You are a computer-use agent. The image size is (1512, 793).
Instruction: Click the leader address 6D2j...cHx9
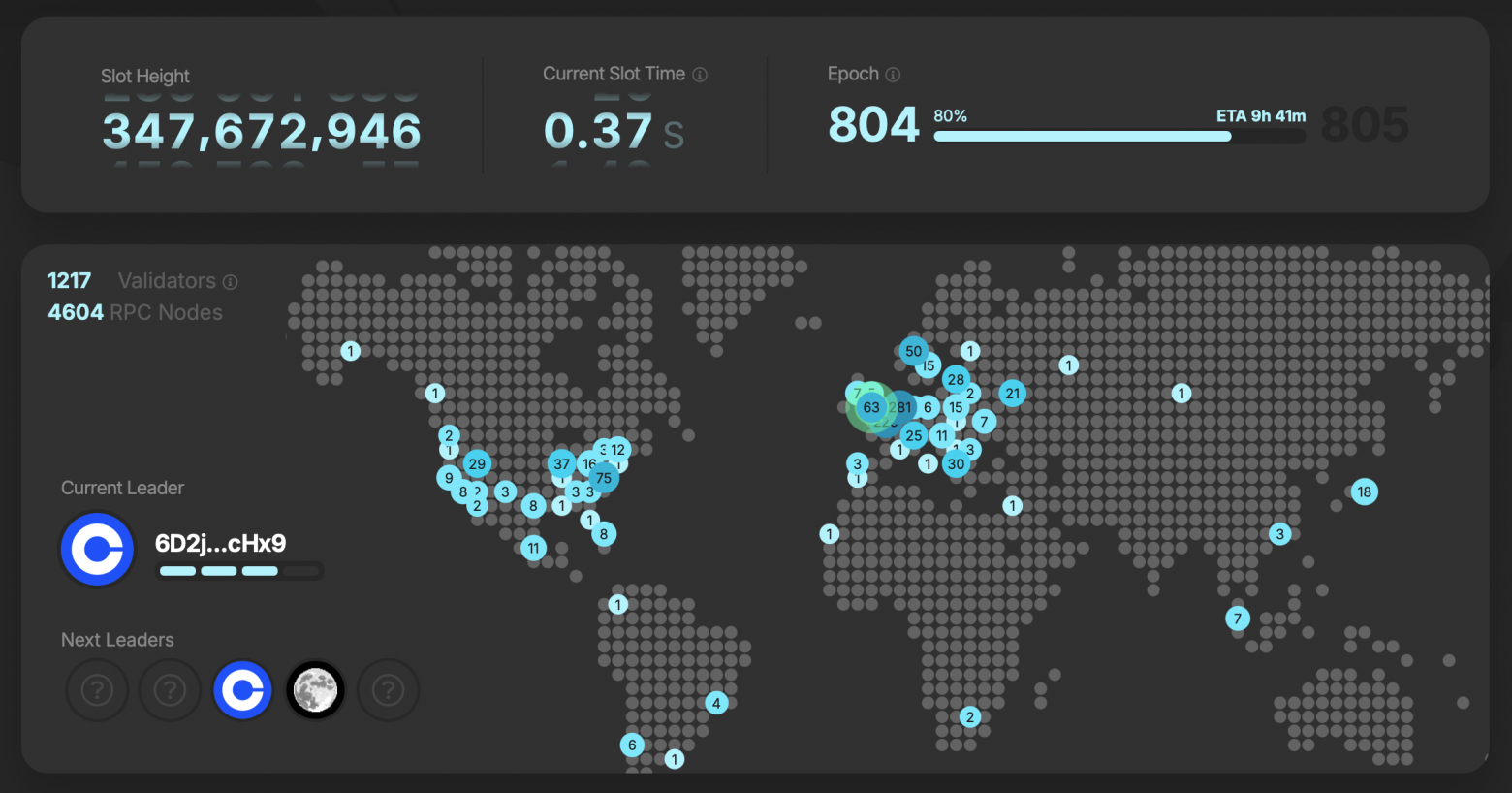pos(221,543)
